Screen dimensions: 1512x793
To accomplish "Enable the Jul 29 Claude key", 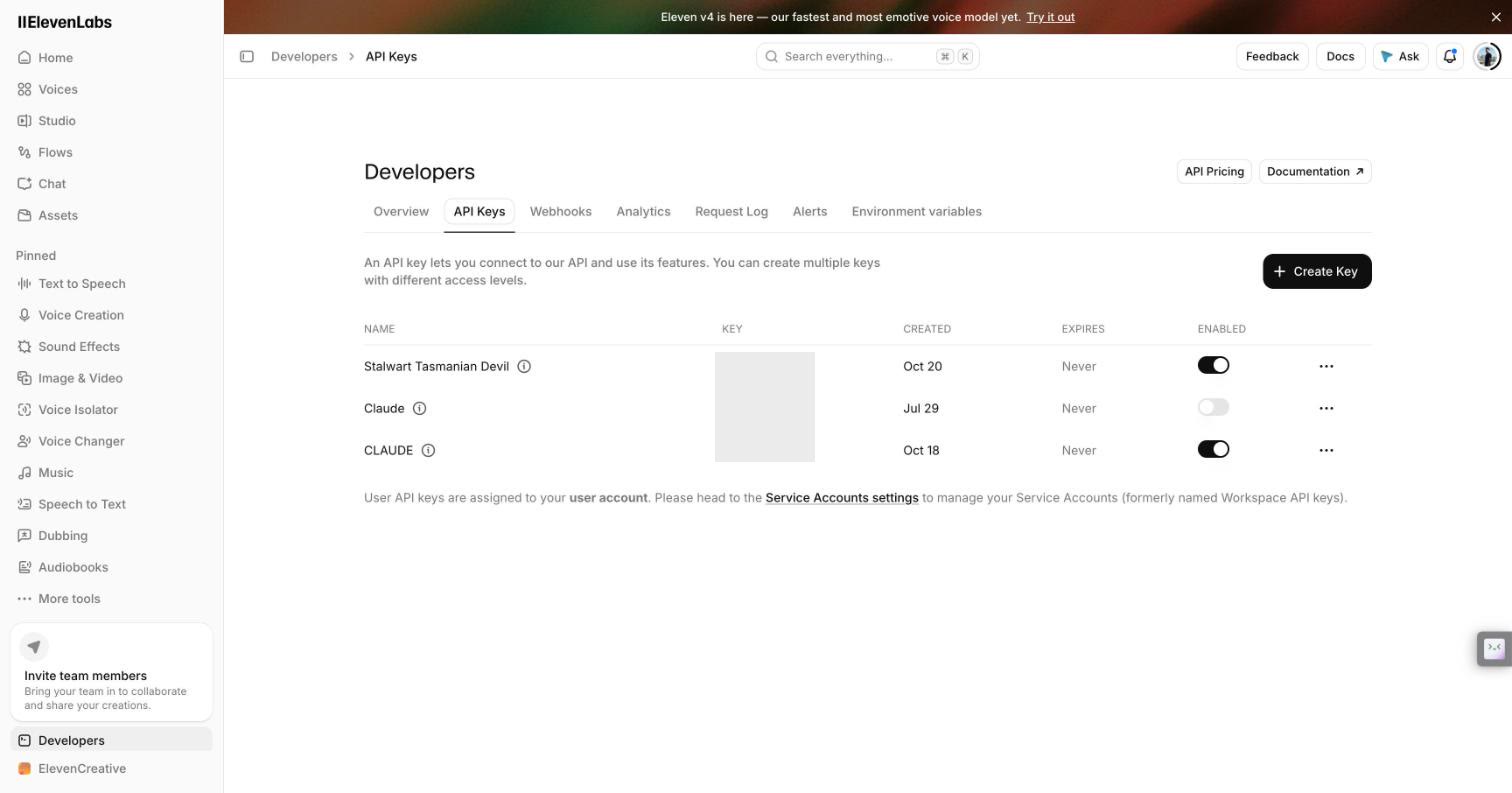I will point(1213,408).
